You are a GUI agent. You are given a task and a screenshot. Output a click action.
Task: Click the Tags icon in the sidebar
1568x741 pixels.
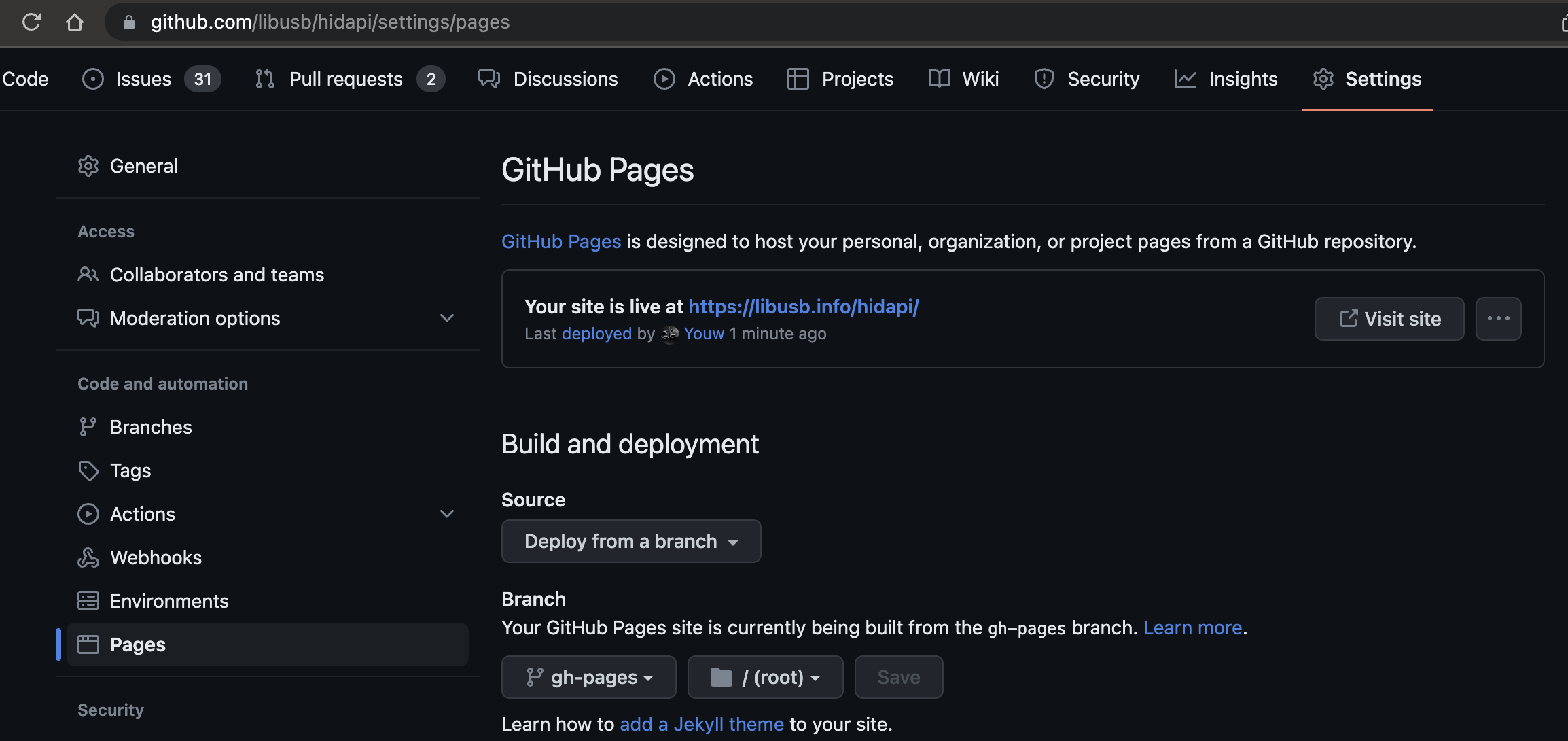88,470
